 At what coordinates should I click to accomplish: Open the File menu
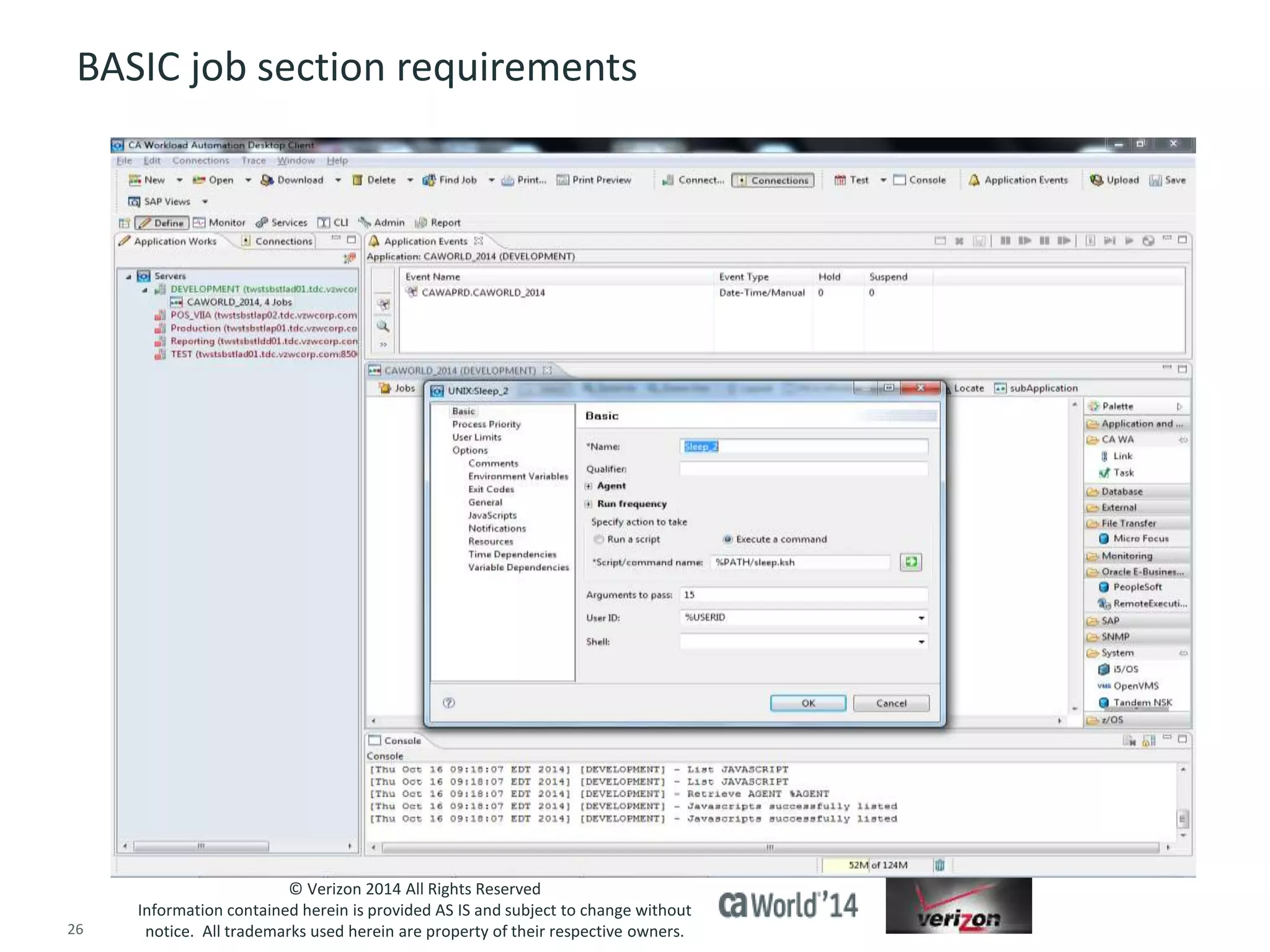pos(124,161)
